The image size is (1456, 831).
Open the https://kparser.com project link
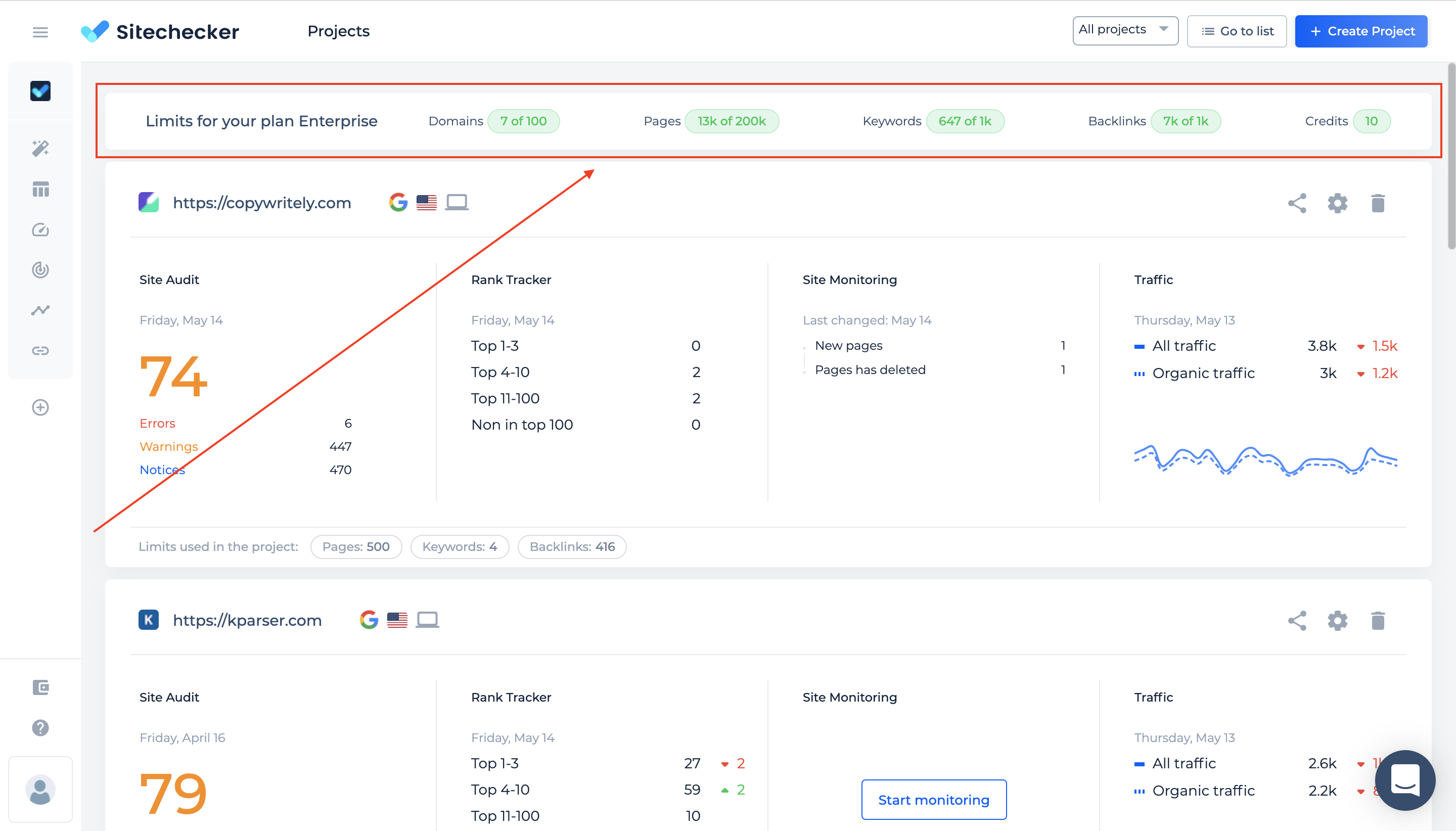[x=247, y=620]
